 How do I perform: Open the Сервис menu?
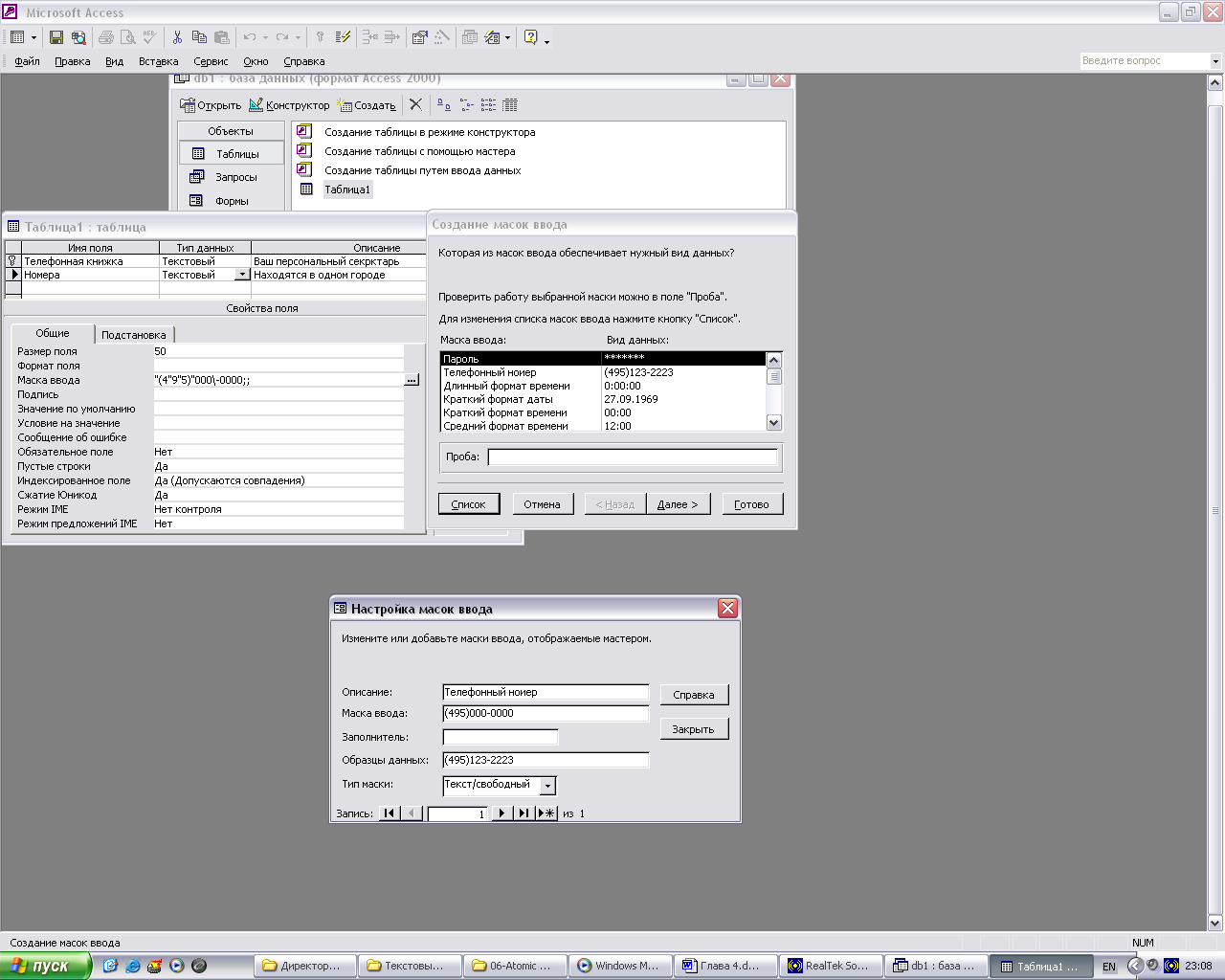(211, 61)
